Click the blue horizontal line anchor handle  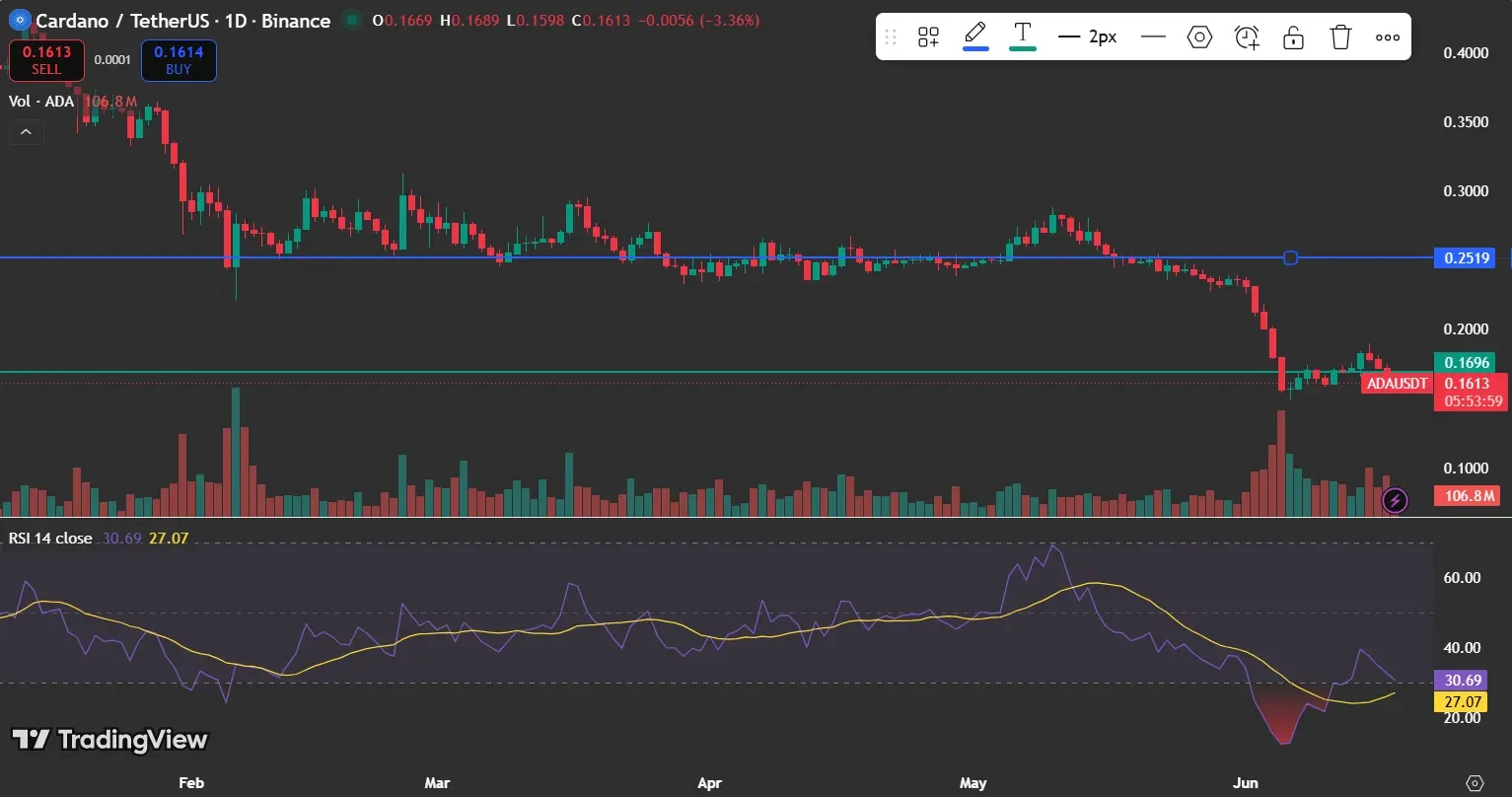pyautogui.click(x=1290, y=258)
